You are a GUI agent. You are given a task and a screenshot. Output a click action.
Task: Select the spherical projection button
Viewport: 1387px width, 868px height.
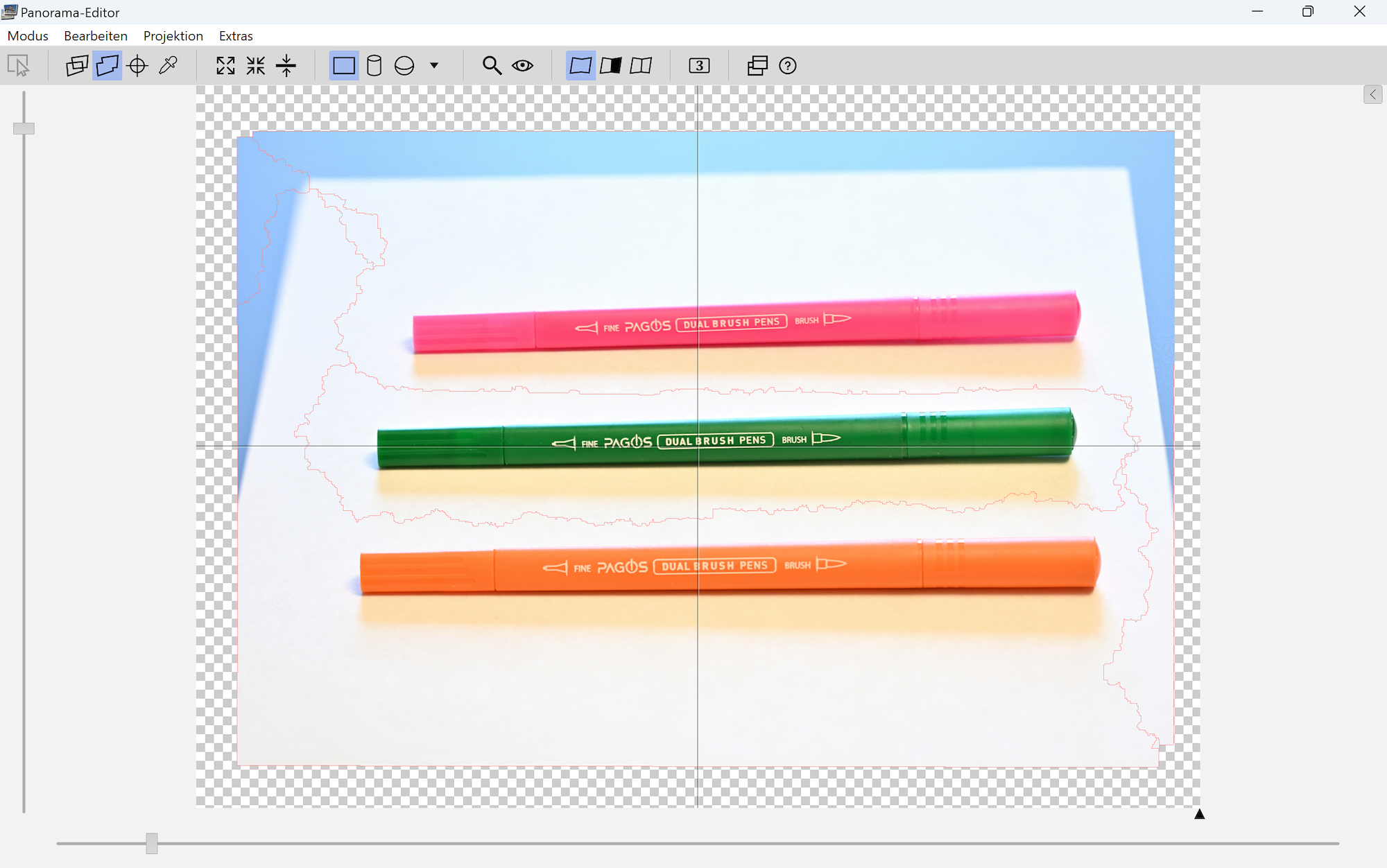[x=404, y=66]
